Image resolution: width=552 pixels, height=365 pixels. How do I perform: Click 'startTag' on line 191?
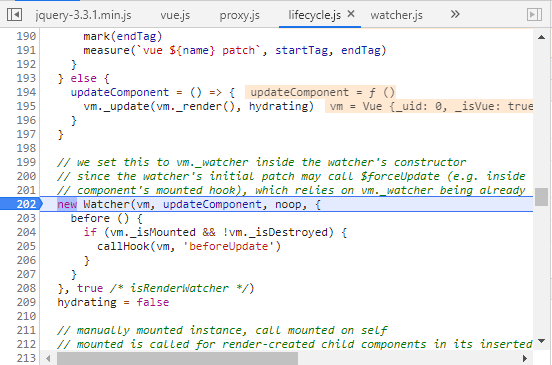301,50
